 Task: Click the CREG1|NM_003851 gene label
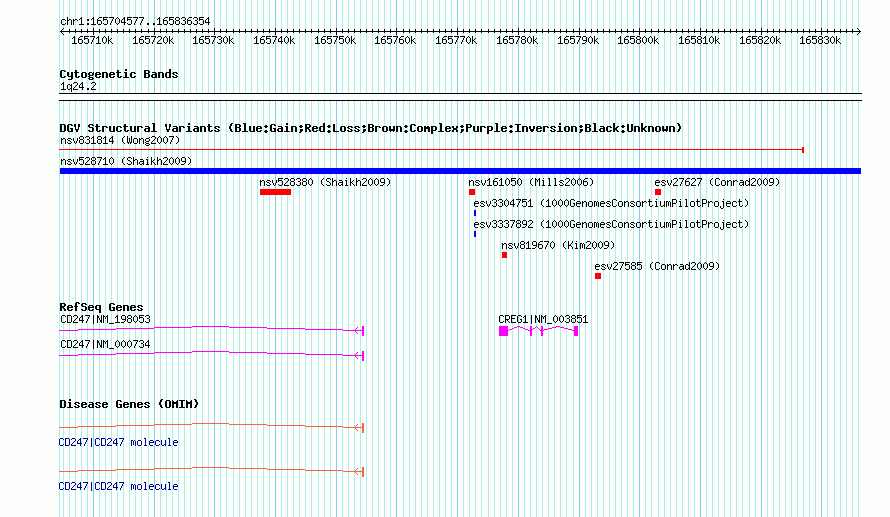pos(543,319)
